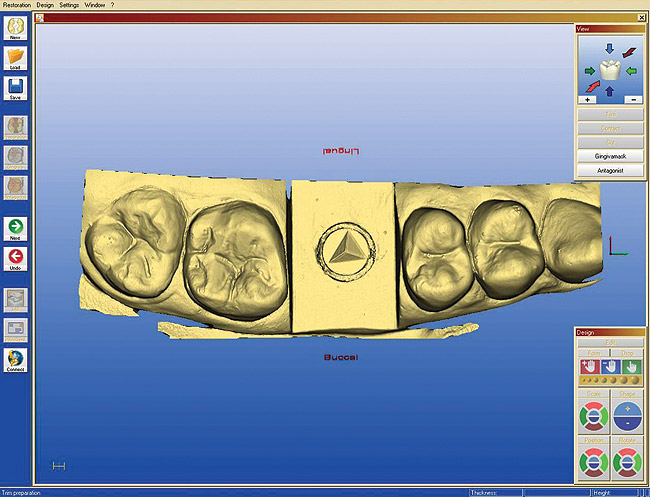Toggle the Antagonist display
650x497 pixels.
click(x=609, y=171)
